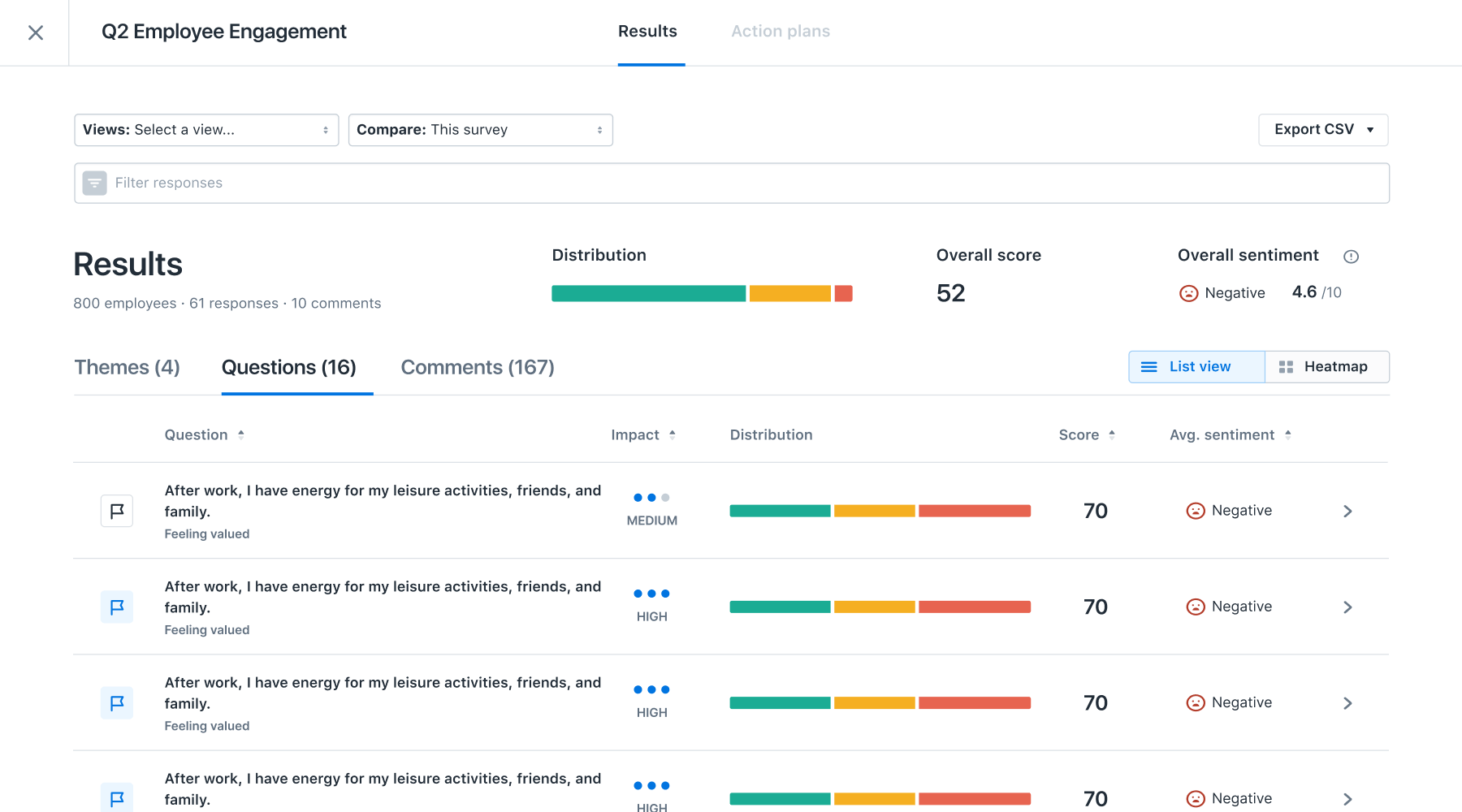
Task: Switch to the Comments (167) tab
Action: point(477,367)
